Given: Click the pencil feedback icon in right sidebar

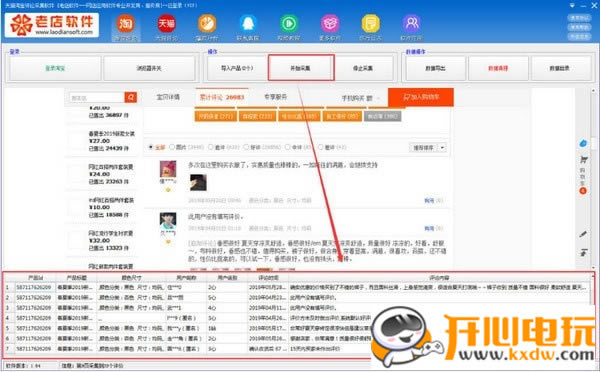Looking at the screenshot, I should 583,234.
